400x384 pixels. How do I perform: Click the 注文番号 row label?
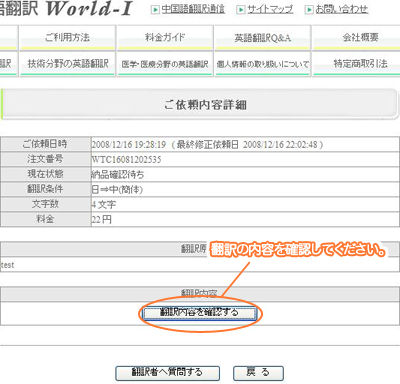click(x=45, y=159)
